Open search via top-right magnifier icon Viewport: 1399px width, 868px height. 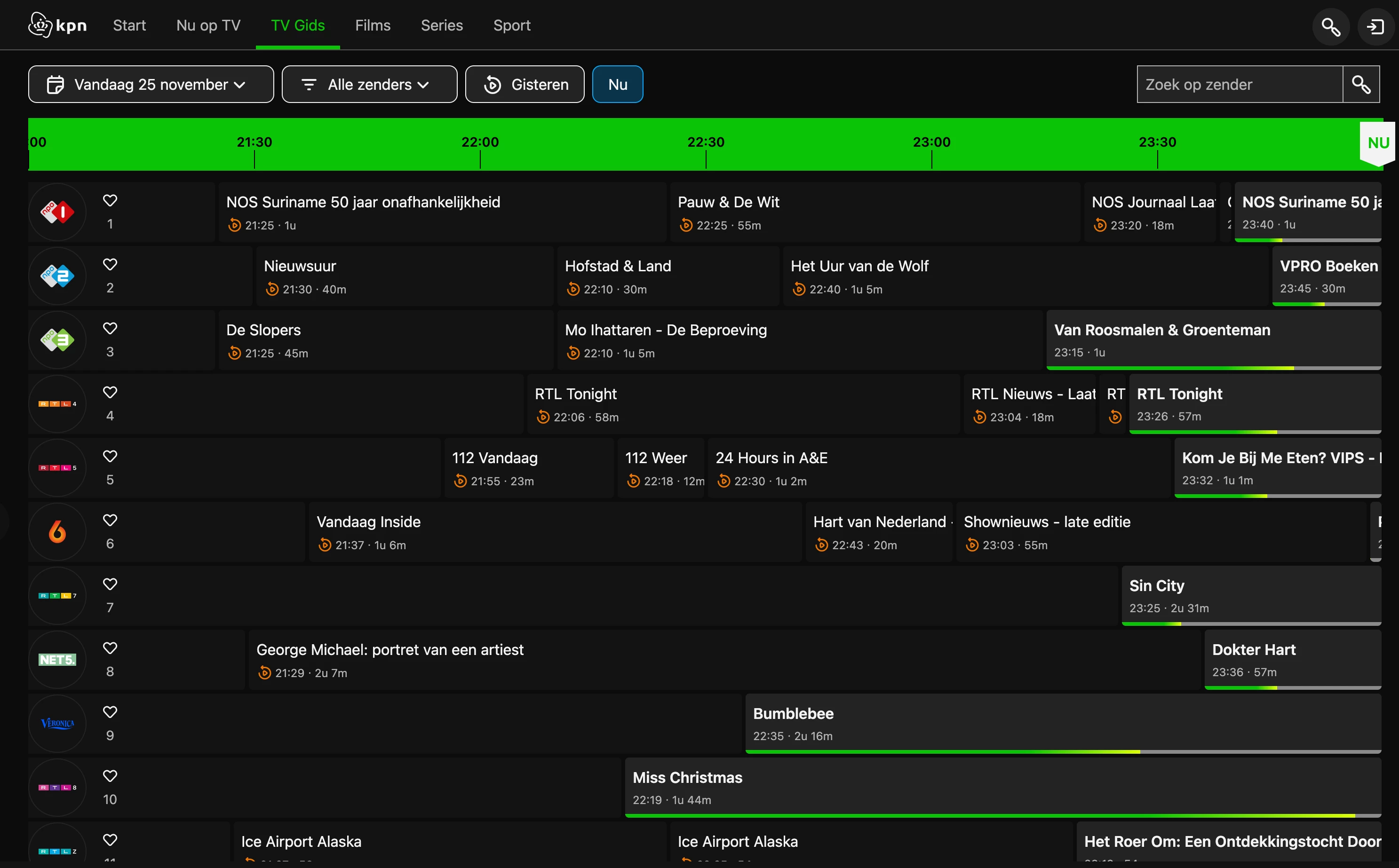(1331, 26)
